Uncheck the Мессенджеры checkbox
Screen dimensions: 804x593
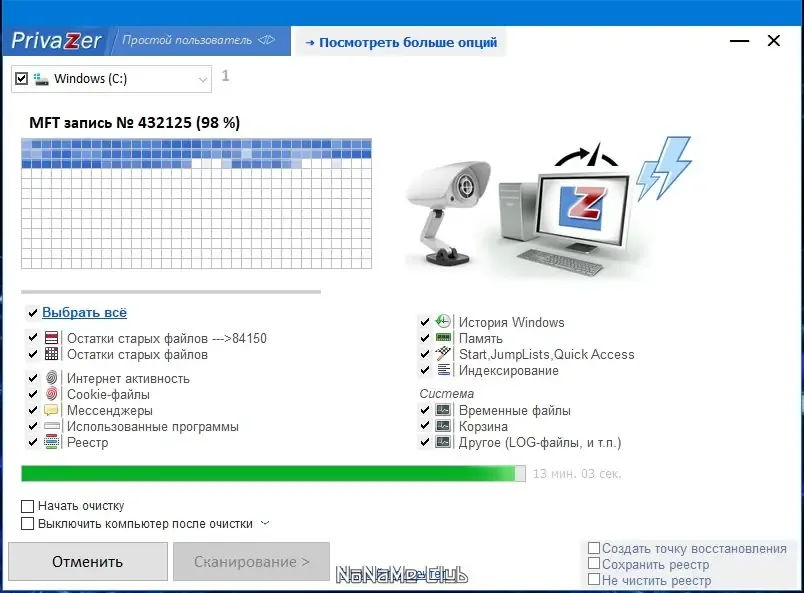click(33, 410)
